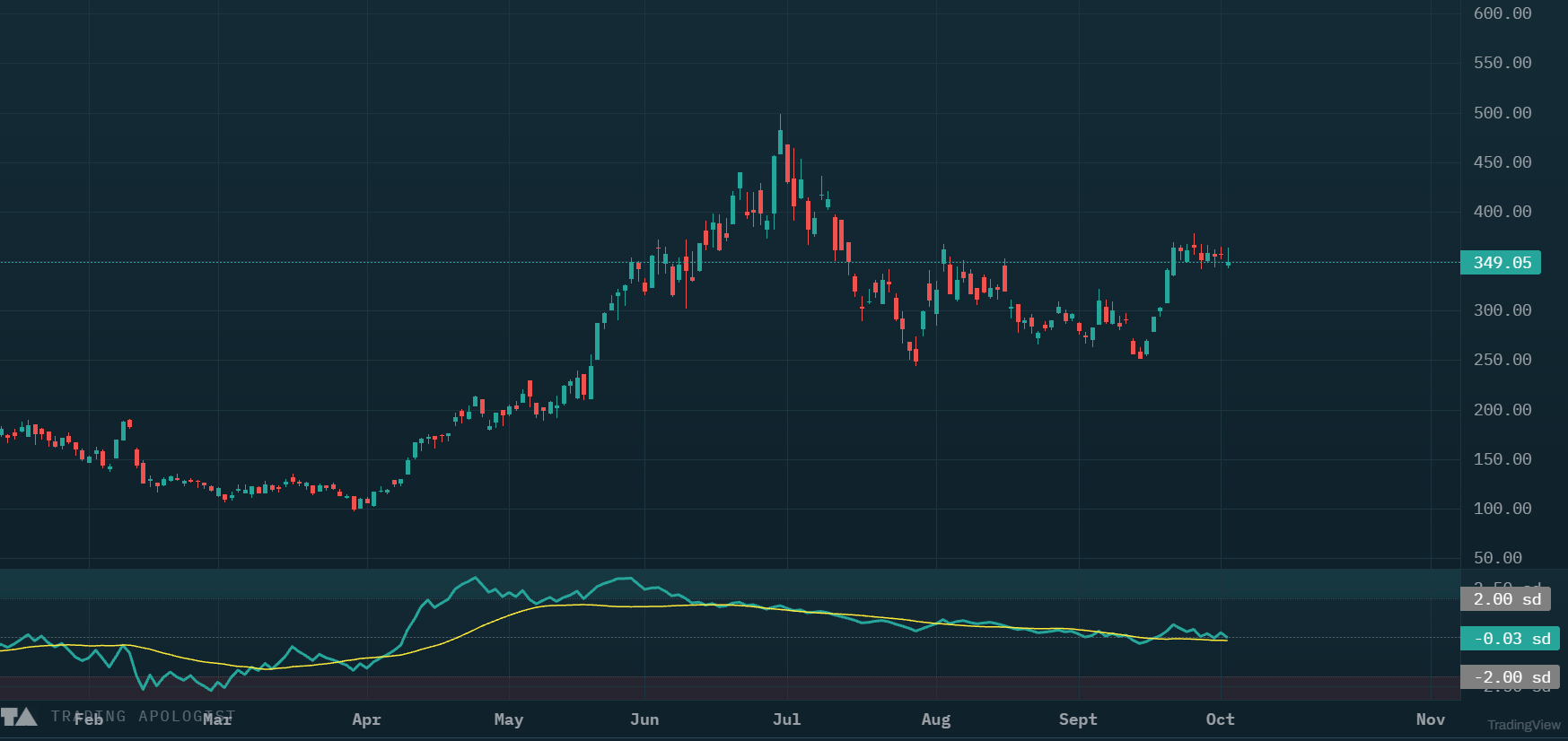This screenshot has height=741, width=1568.
Task: Select the -0.03 sd indicator value label
Action: pyautogui.click(x=1511, y=639)
